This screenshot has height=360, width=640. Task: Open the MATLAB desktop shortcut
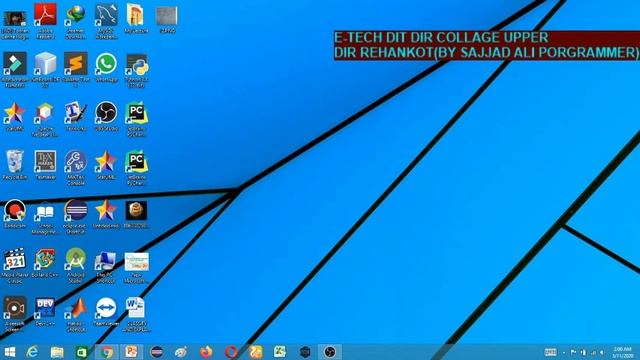(76, 308)
